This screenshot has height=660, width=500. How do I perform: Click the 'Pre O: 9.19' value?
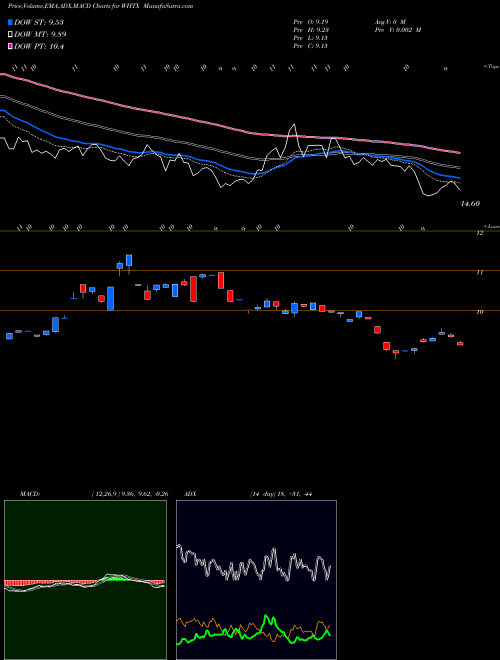[311, 22]
